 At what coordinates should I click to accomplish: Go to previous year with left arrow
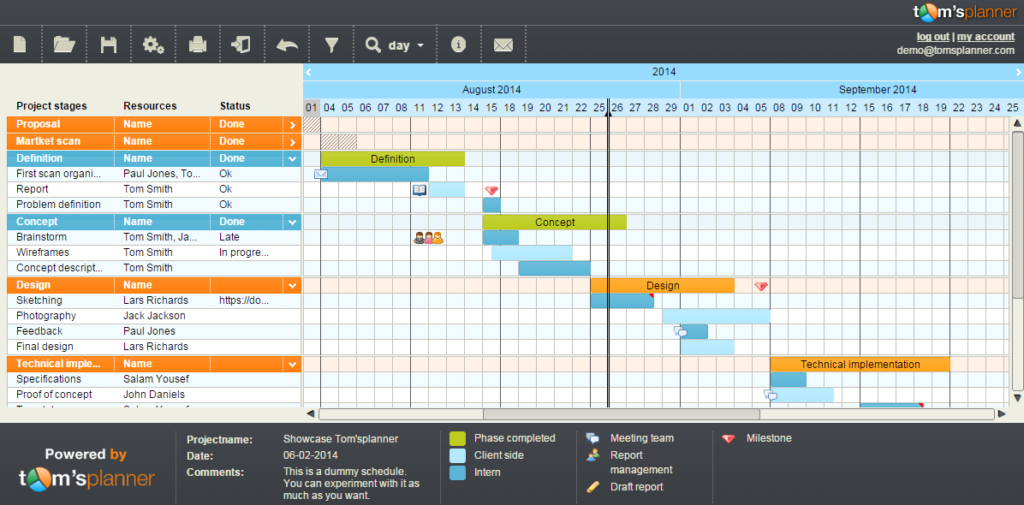point(309,72)
